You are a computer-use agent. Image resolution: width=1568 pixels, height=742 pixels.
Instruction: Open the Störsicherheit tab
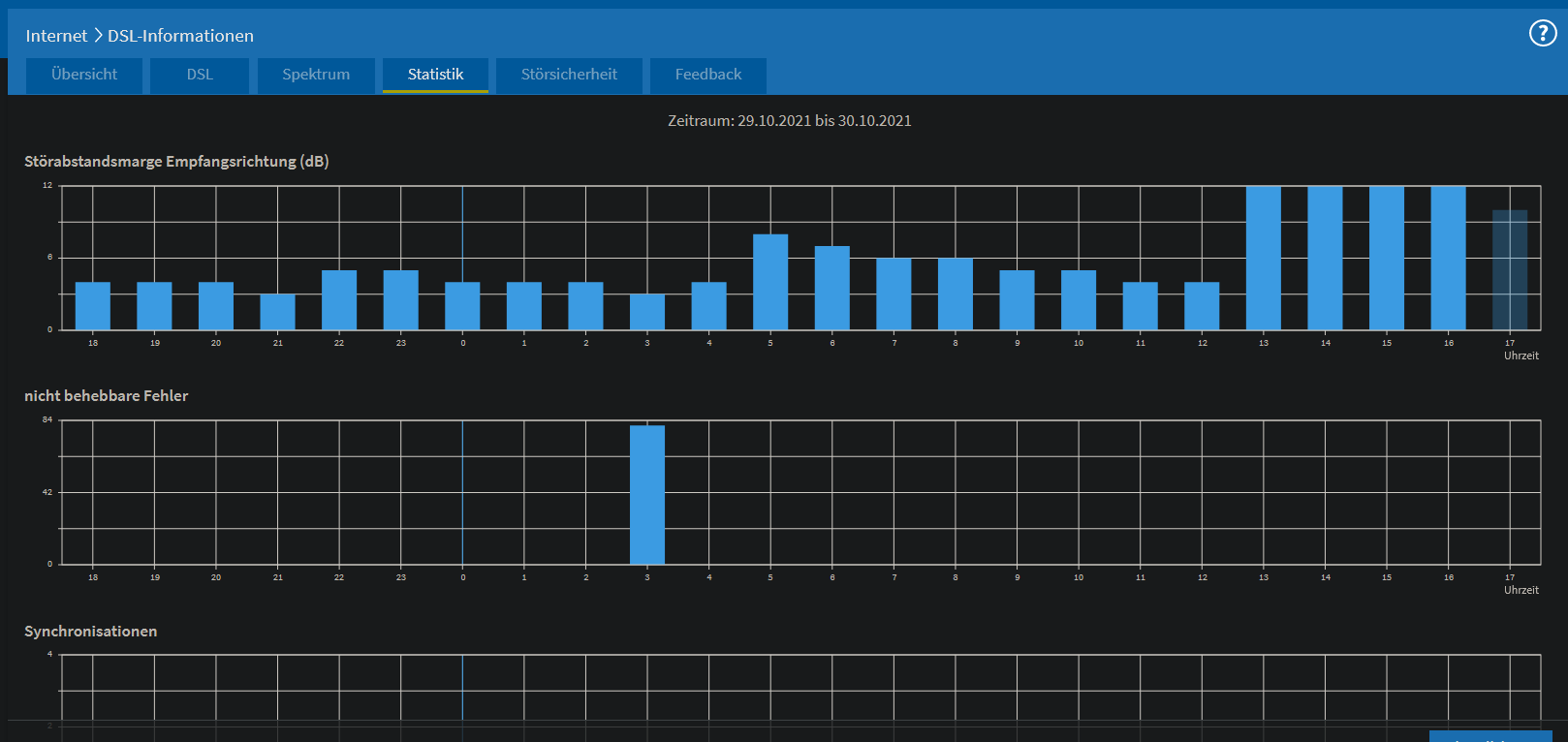coord(569,75)
